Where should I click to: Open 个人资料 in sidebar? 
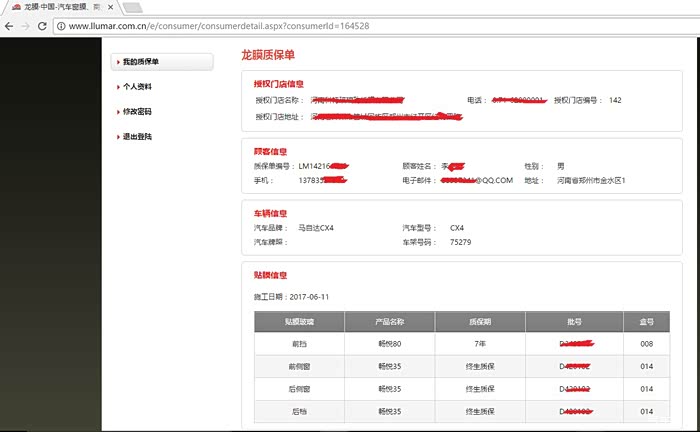(137, 87)
